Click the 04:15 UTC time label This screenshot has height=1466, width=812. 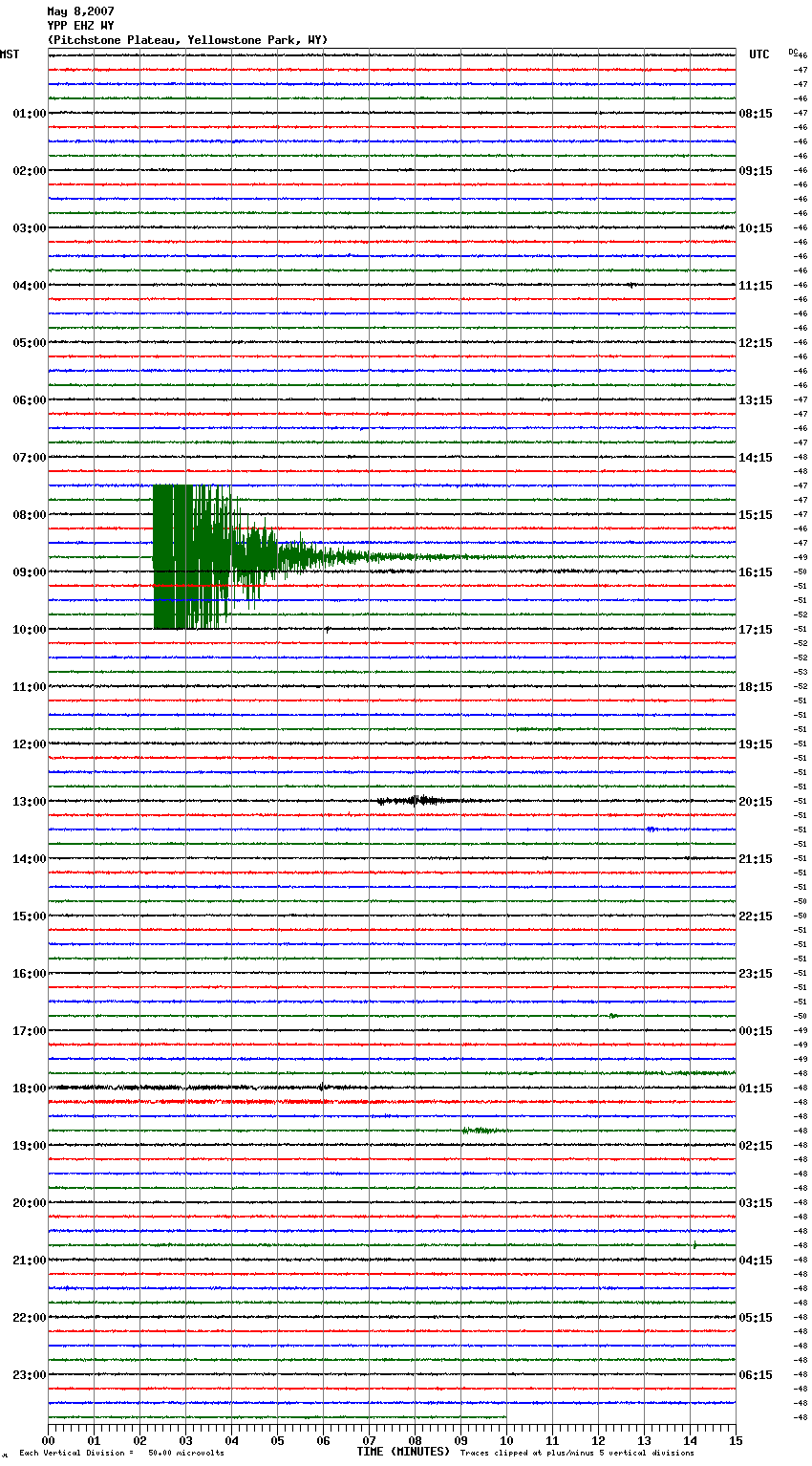(756, 1261)
